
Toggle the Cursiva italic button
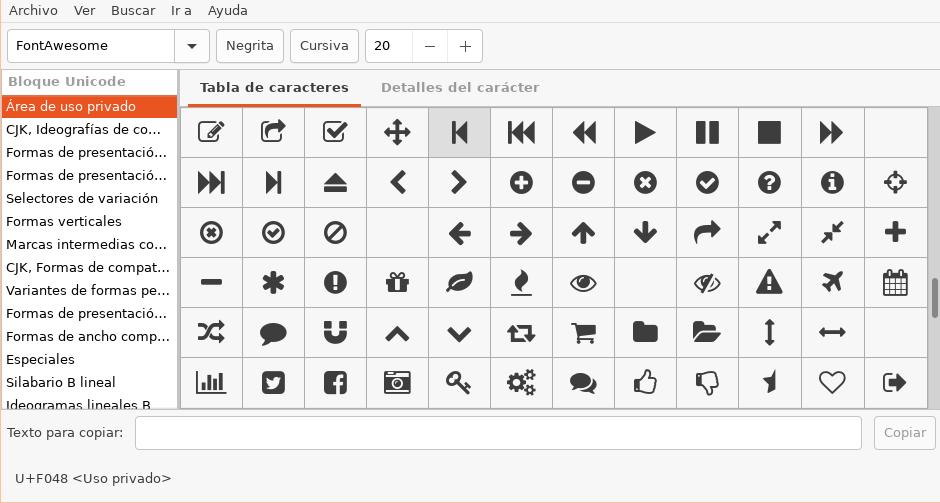click(x=324, y=46)
